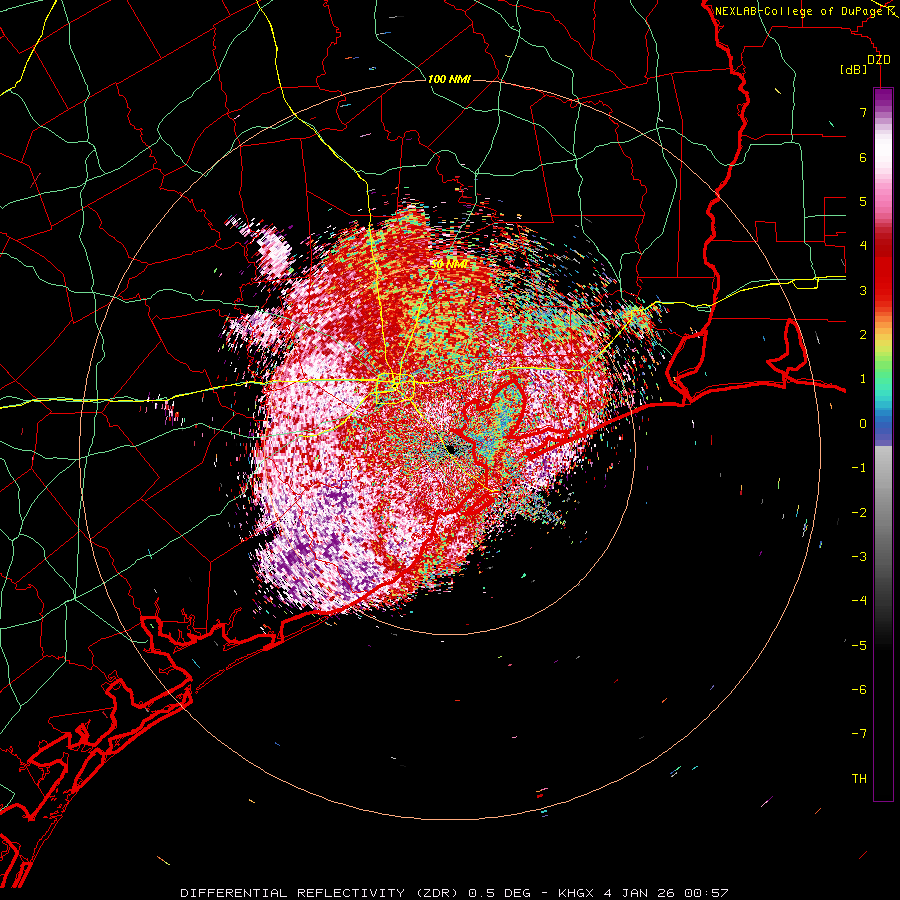This screenshot has height=900, width=900.
Task: Click the 5 dB value on the scale
Action: click(x=863, y=201)
